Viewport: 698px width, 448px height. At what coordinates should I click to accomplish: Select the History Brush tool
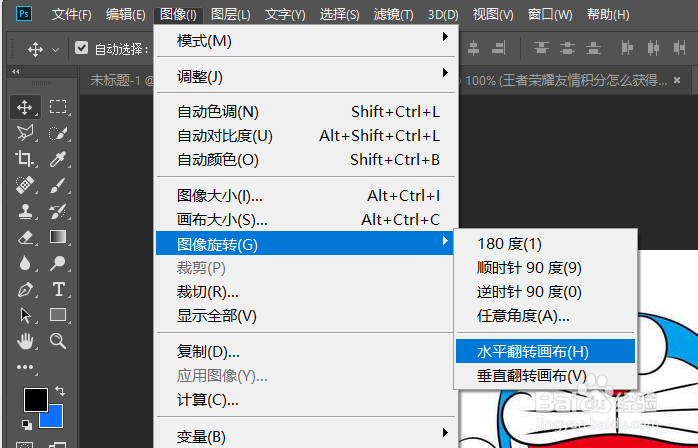pyautogui.click(x=58, y=211)
